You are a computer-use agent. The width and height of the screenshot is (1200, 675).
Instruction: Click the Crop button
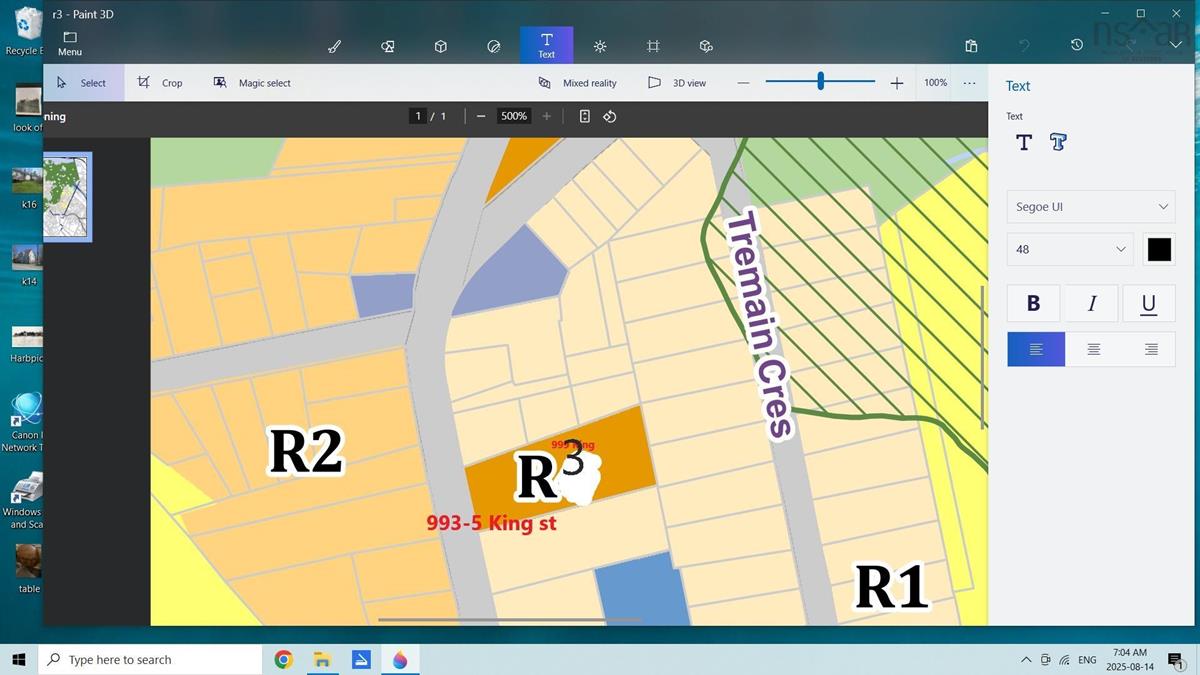point(160,83)
